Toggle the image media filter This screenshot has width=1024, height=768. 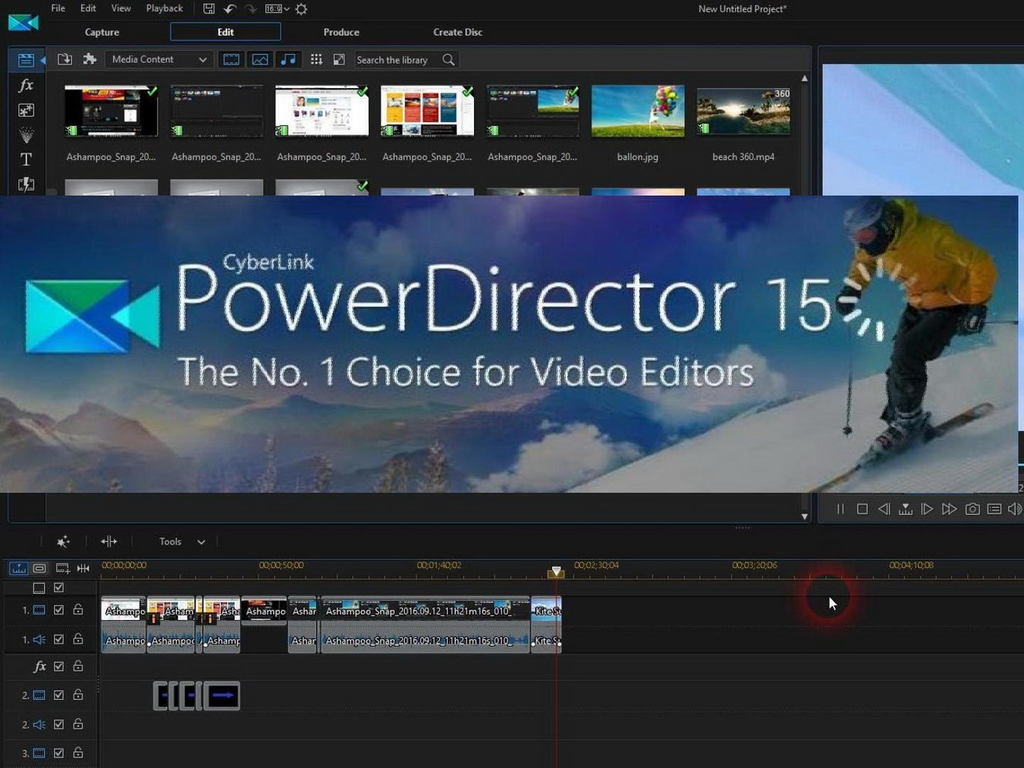260,59
